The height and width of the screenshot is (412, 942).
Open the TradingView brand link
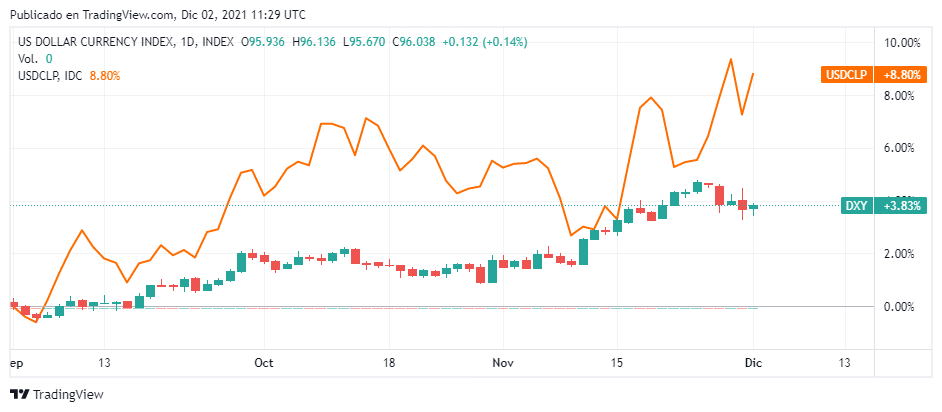57,395
